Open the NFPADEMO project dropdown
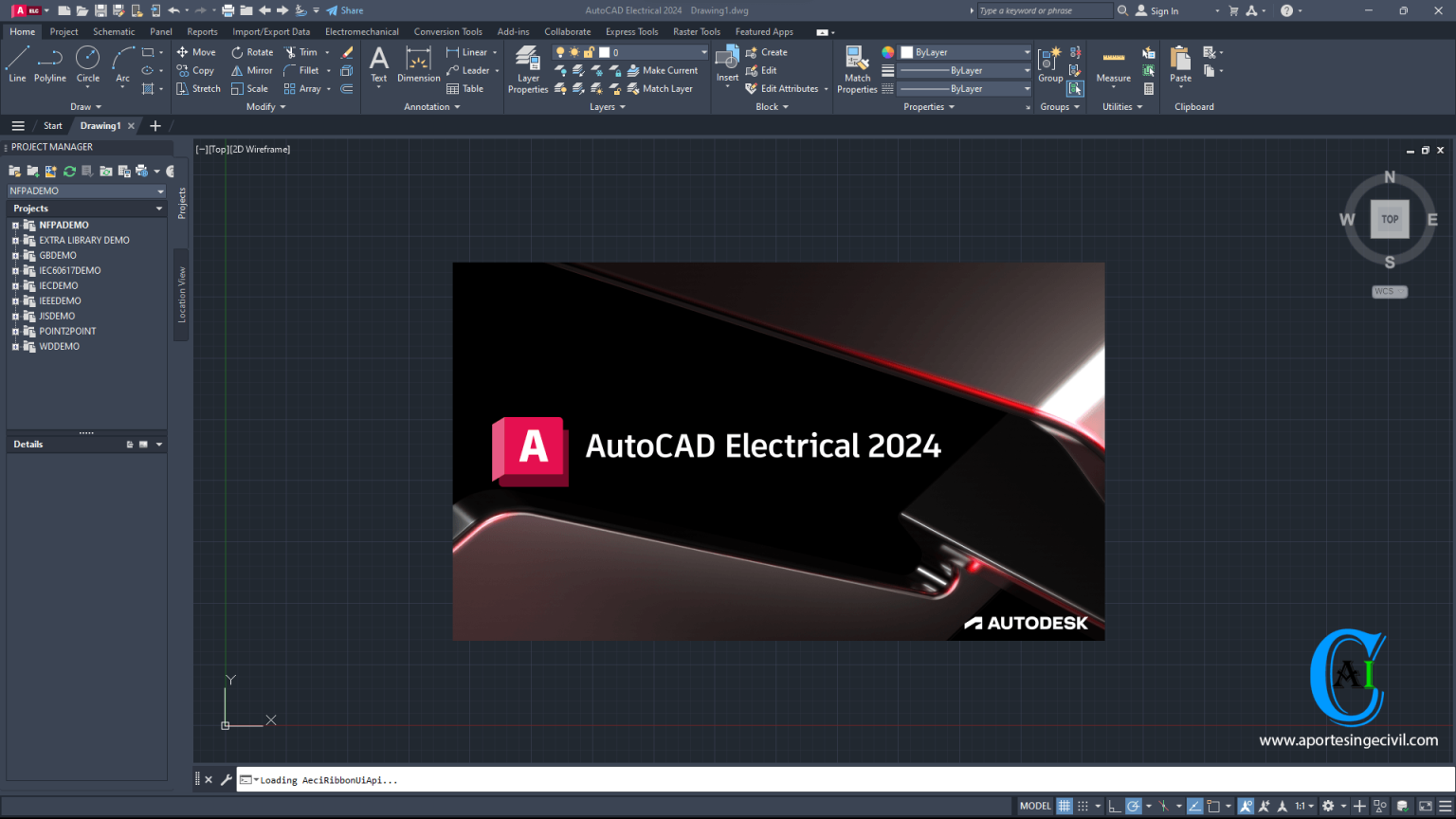Screen dimensions: 1456x819 161,191
